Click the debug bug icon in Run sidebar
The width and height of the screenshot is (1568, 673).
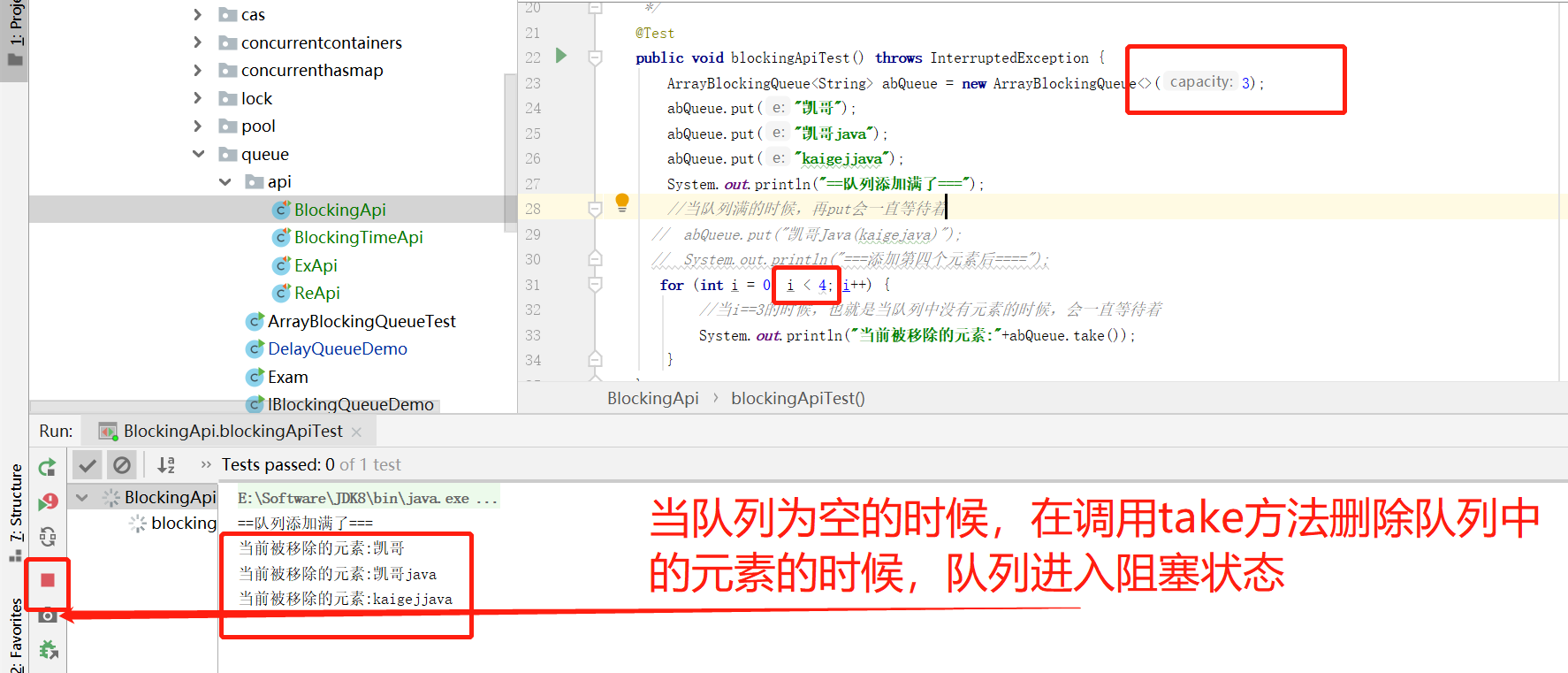(48, 651)
